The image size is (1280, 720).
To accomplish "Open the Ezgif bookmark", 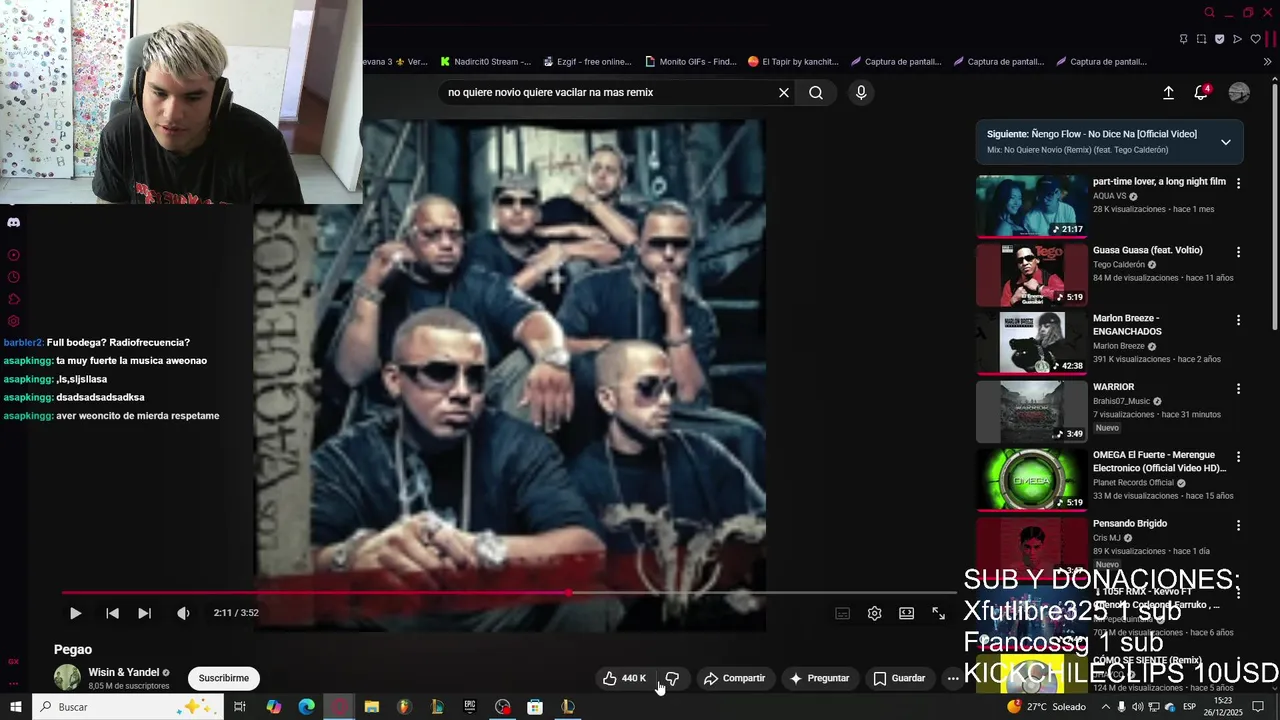I will click(587, 62).
